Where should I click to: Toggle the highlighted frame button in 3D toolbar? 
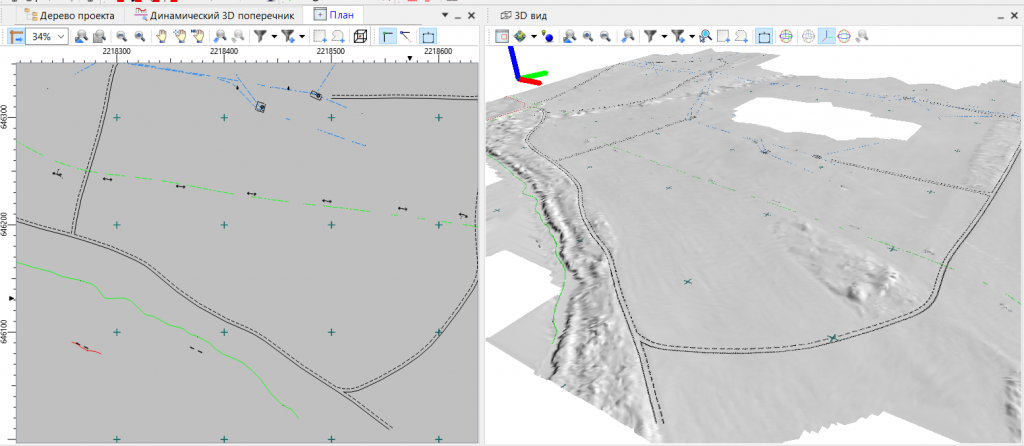[764, 37]
